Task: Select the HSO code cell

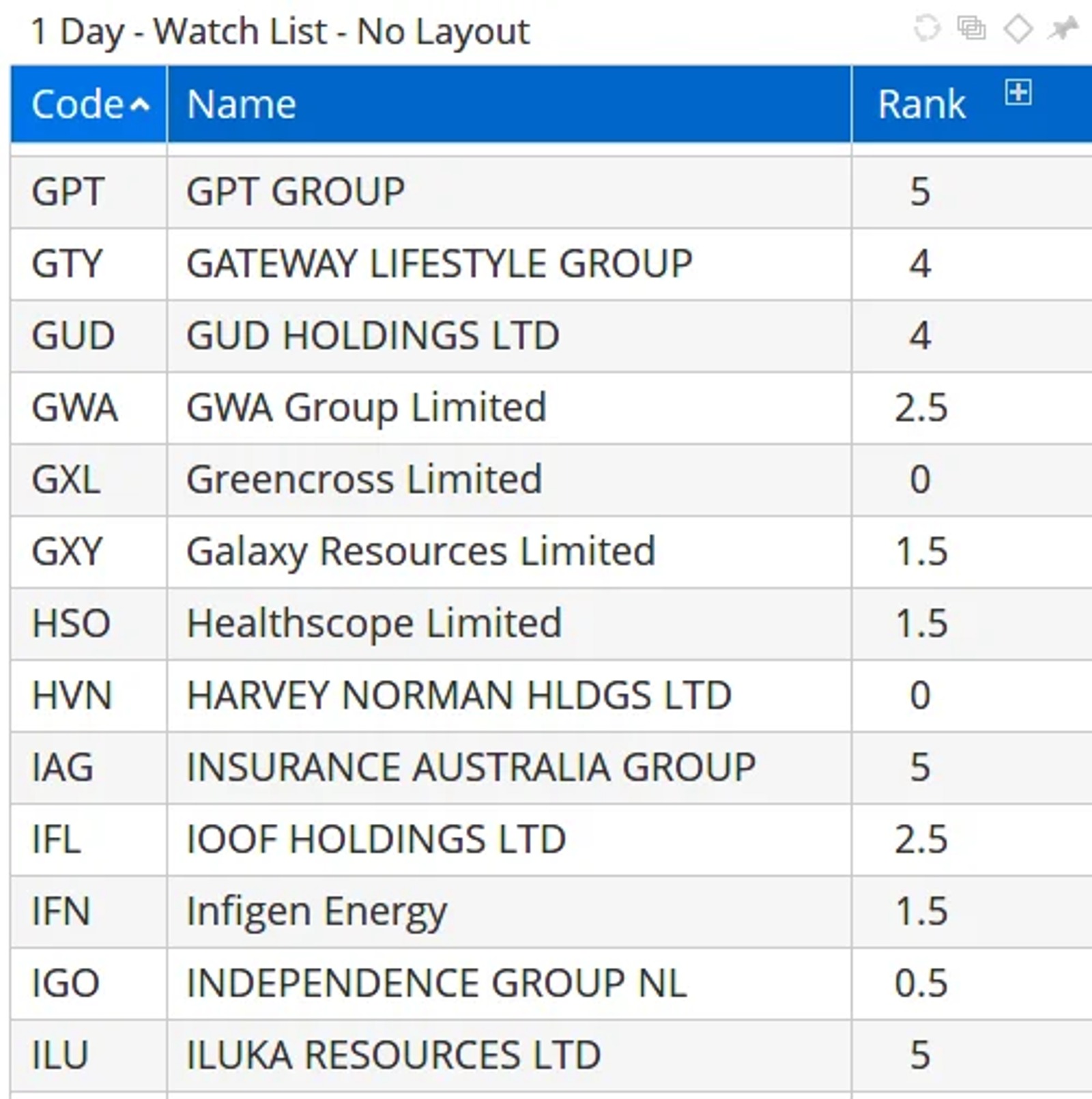Action: point(89,624)
